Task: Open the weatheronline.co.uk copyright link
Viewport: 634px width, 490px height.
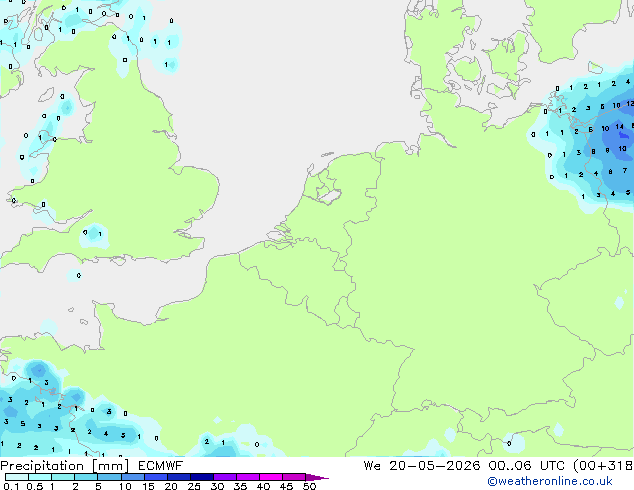Action: [x=549, y=481]
